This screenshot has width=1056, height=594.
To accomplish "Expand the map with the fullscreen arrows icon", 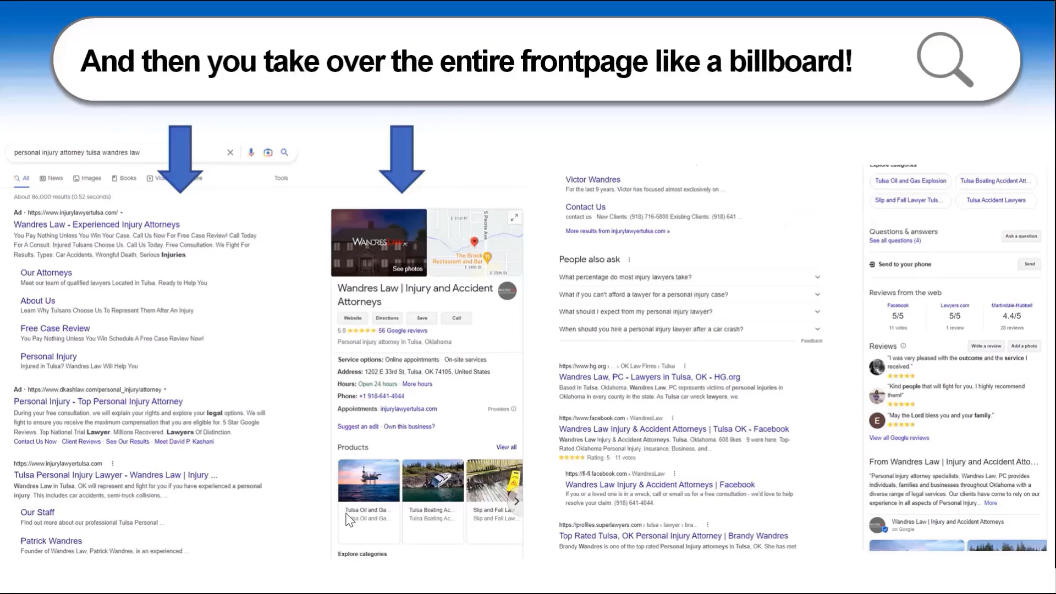I will click(x=514, y=217).
